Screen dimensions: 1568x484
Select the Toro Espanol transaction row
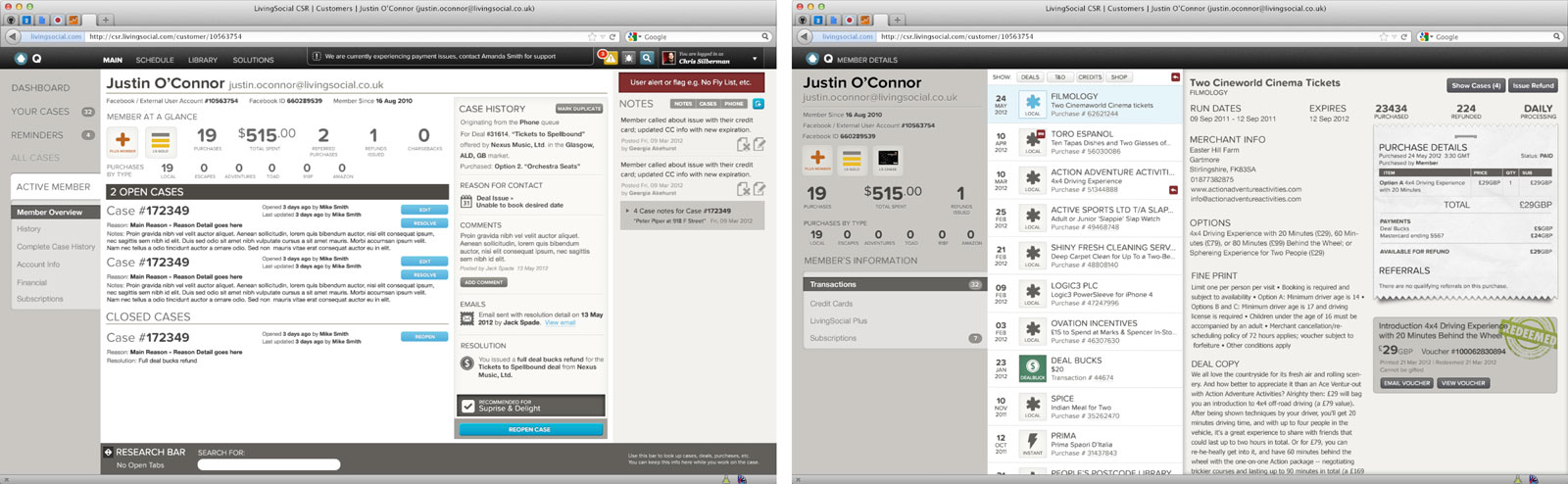click(x=1085, y=143)
